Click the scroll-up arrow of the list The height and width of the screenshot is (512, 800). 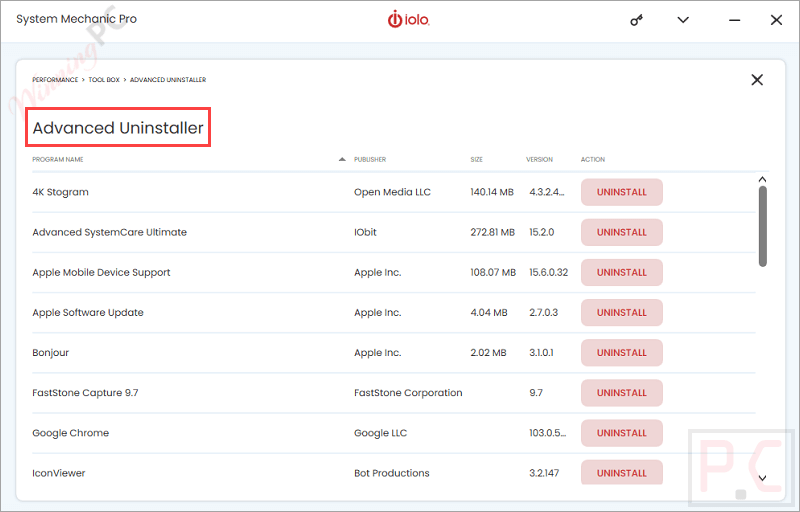(762, 179)
